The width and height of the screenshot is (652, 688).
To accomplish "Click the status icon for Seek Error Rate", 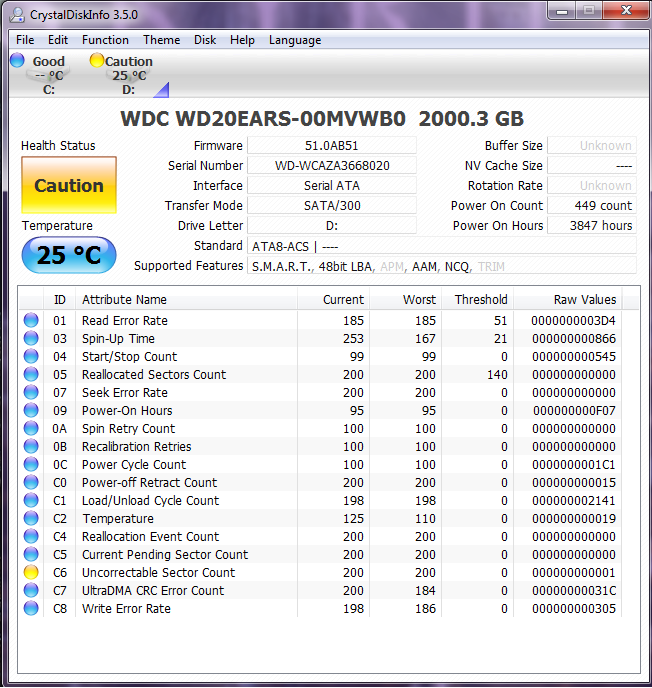I will (x=31, y=392).
